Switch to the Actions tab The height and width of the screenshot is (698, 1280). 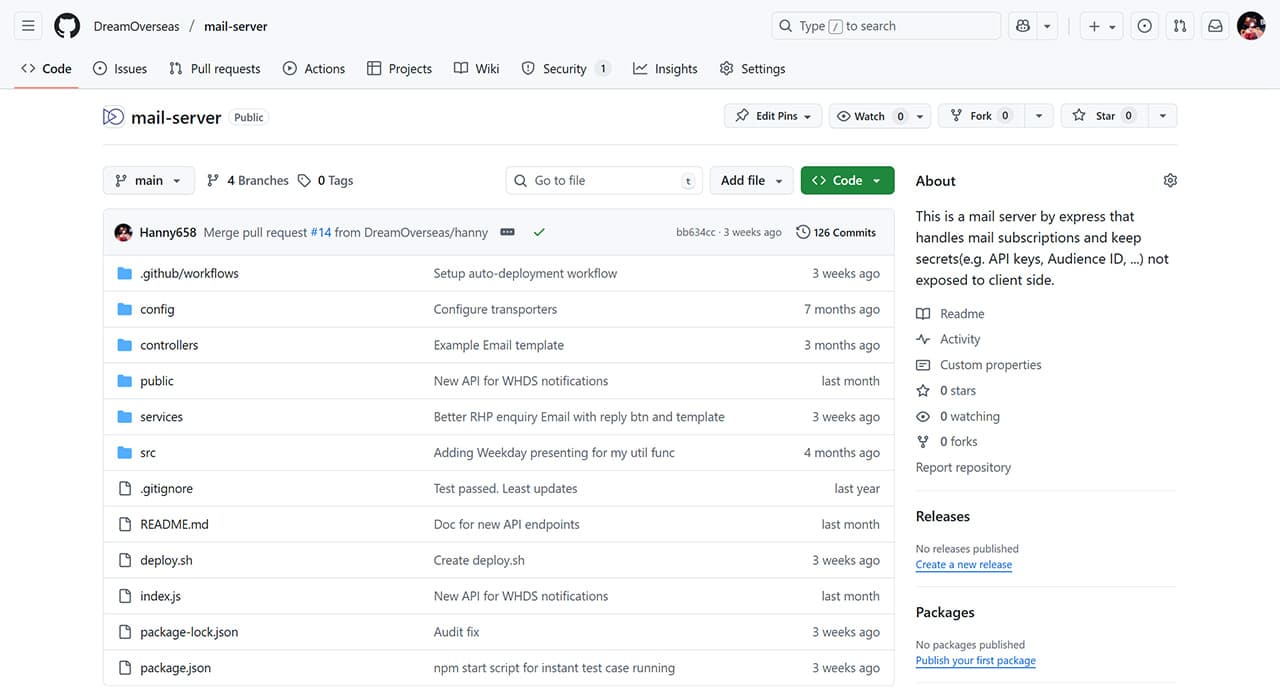click(x=314, y=69)
